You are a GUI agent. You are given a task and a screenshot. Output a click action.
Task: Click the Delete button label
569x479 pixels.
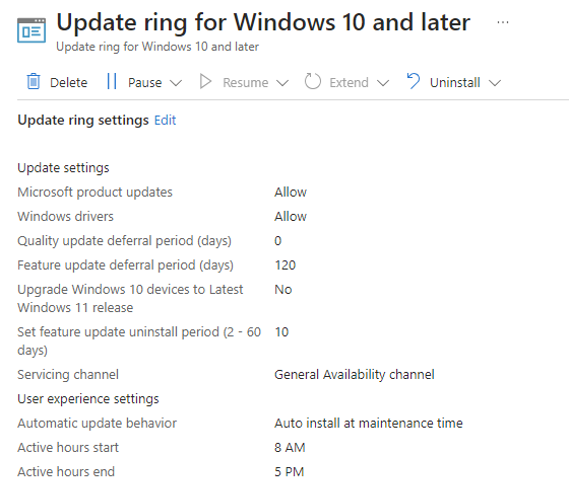click(69, 83)
